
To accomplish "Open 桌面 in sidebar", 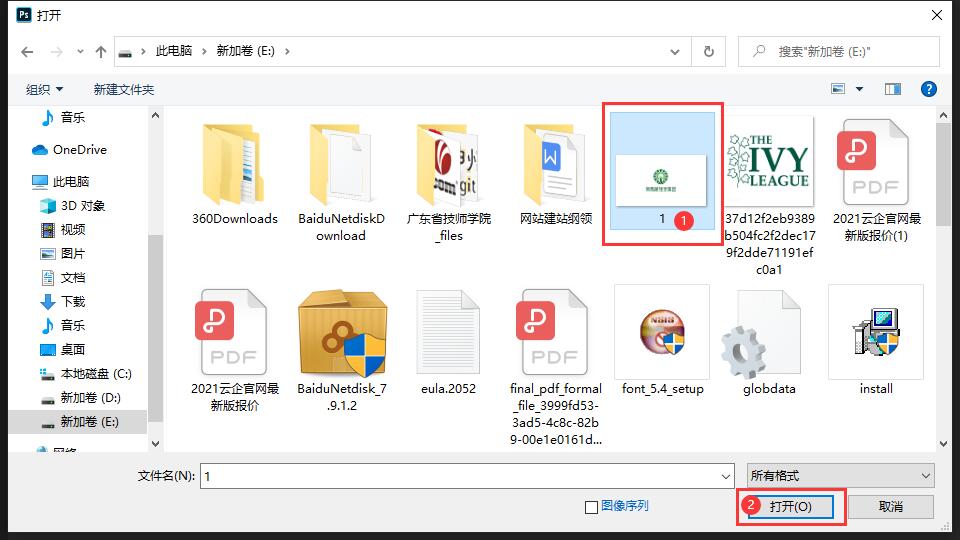I will (63, 350).
